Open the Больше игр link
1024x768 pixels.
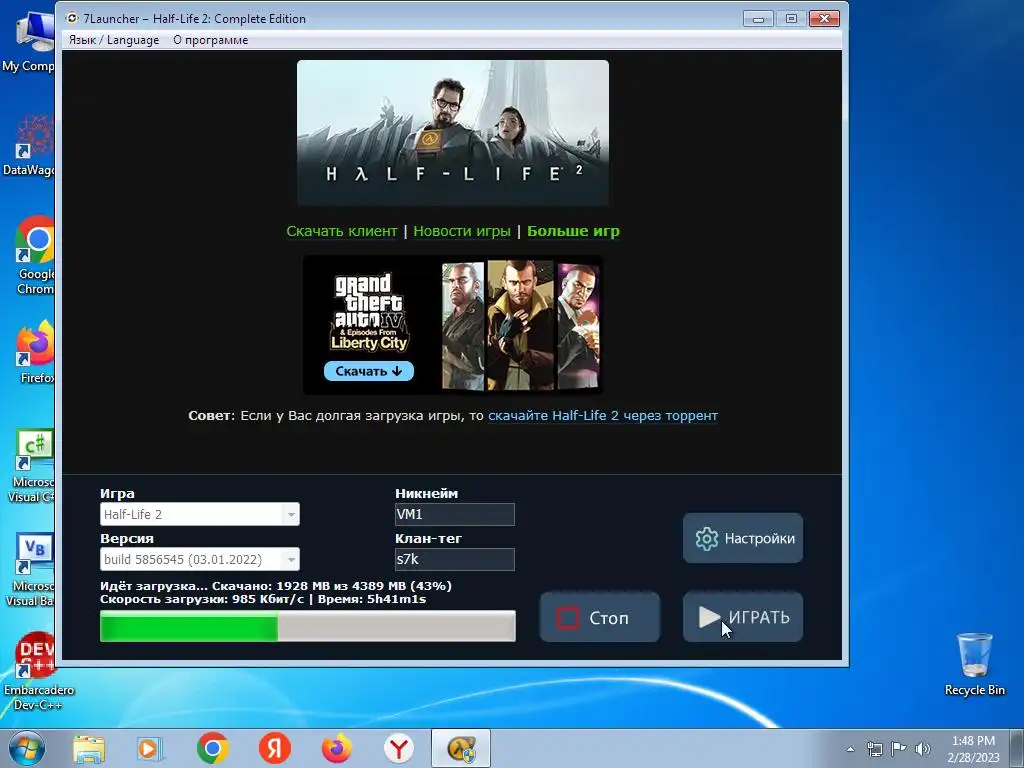573,231
